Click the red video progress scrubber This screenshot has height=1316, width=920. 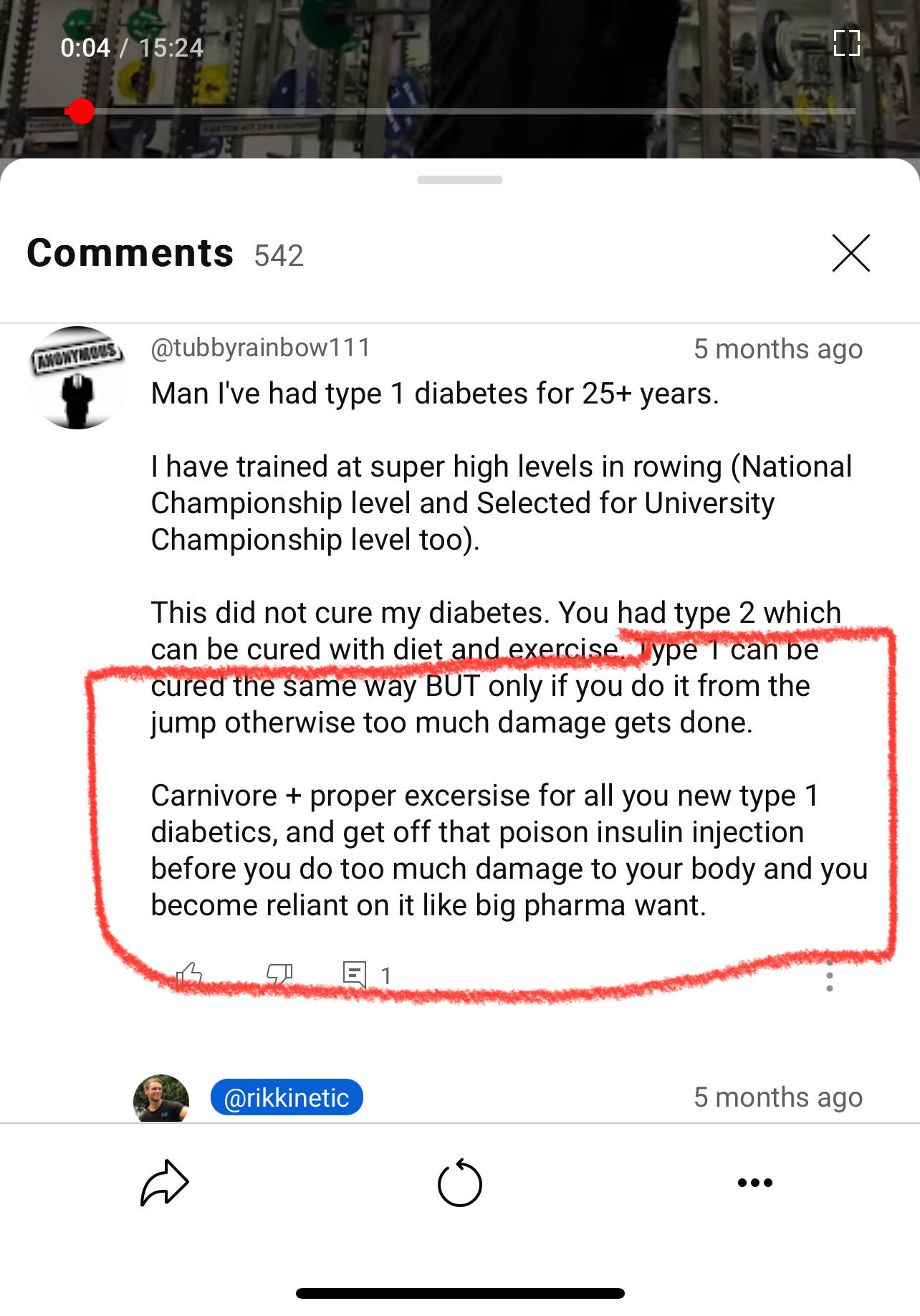point(80,111)
